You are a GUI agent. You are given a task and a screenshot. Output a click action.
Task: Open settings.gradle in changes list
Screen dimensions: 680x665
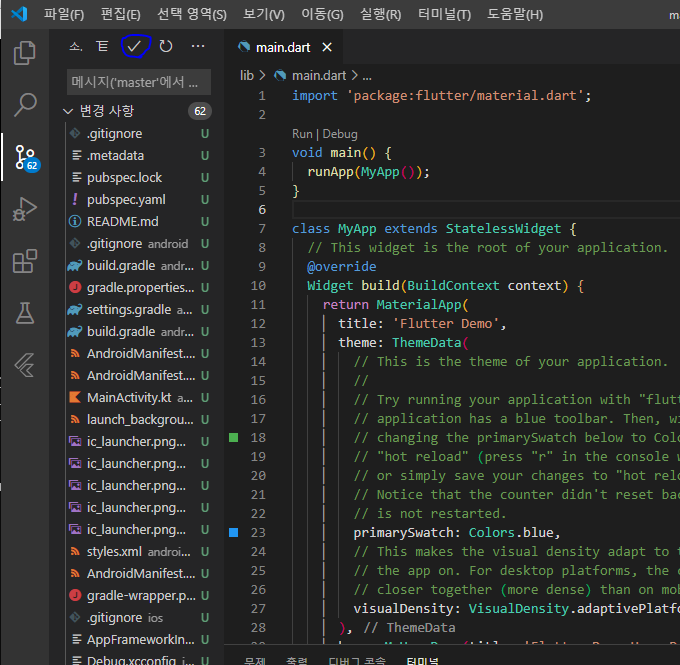pos(139,310)
